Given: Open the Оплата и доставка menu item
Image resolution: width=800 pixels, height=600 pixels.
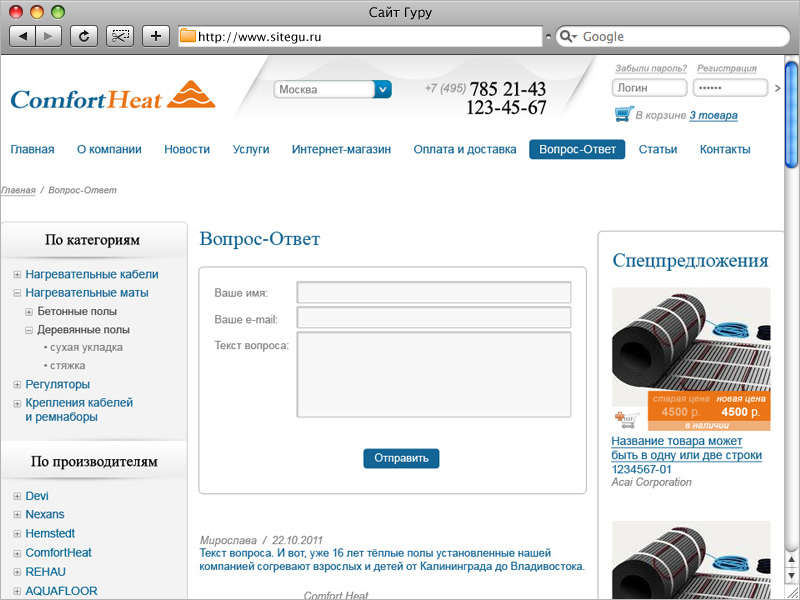Looking at the screenshot, I should 465,149.
